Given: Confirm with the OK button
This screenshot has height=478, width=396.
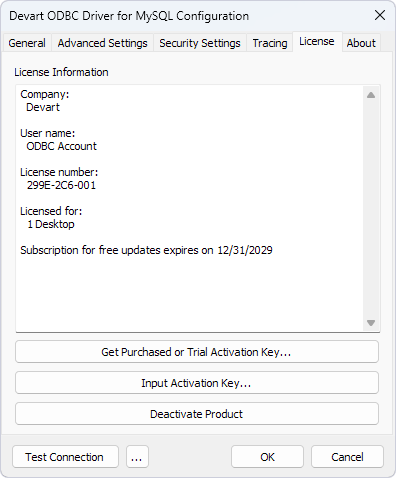Looking at the screenshot, I should point(267,457).
